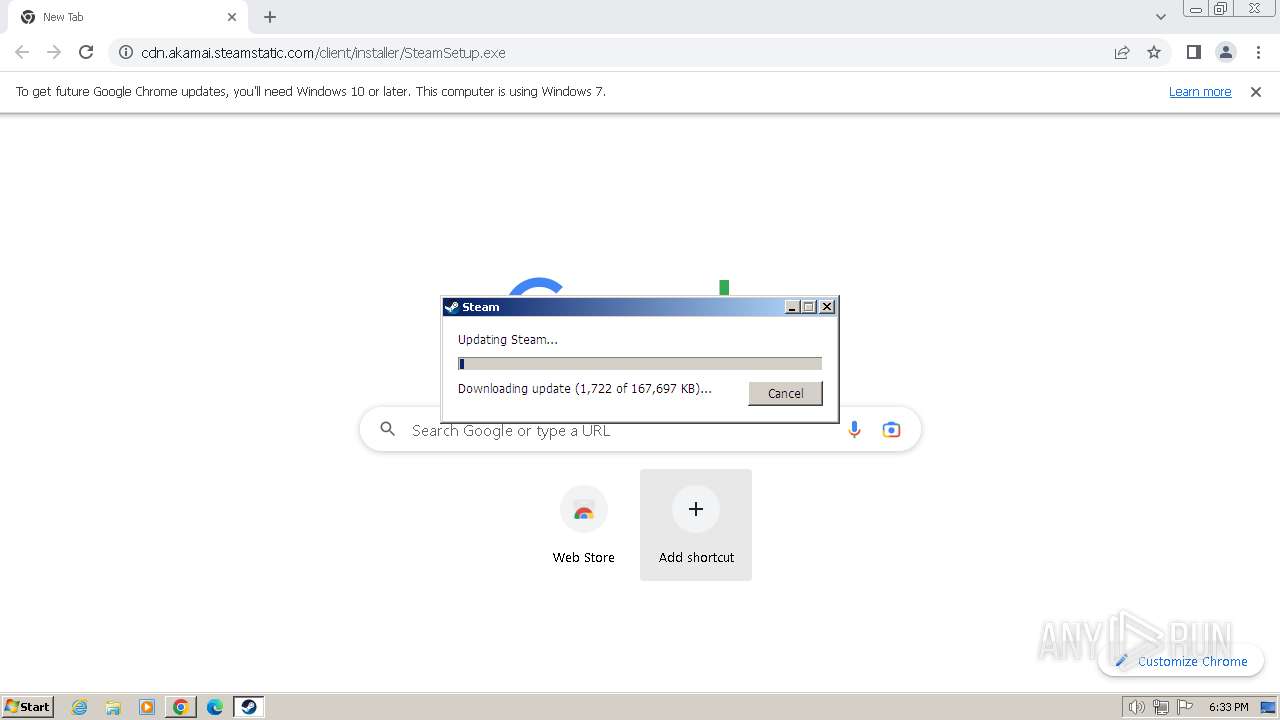Bookmark this tab with the star
Viewport: 1280px width, 720px height.
tap(1154, 52)
